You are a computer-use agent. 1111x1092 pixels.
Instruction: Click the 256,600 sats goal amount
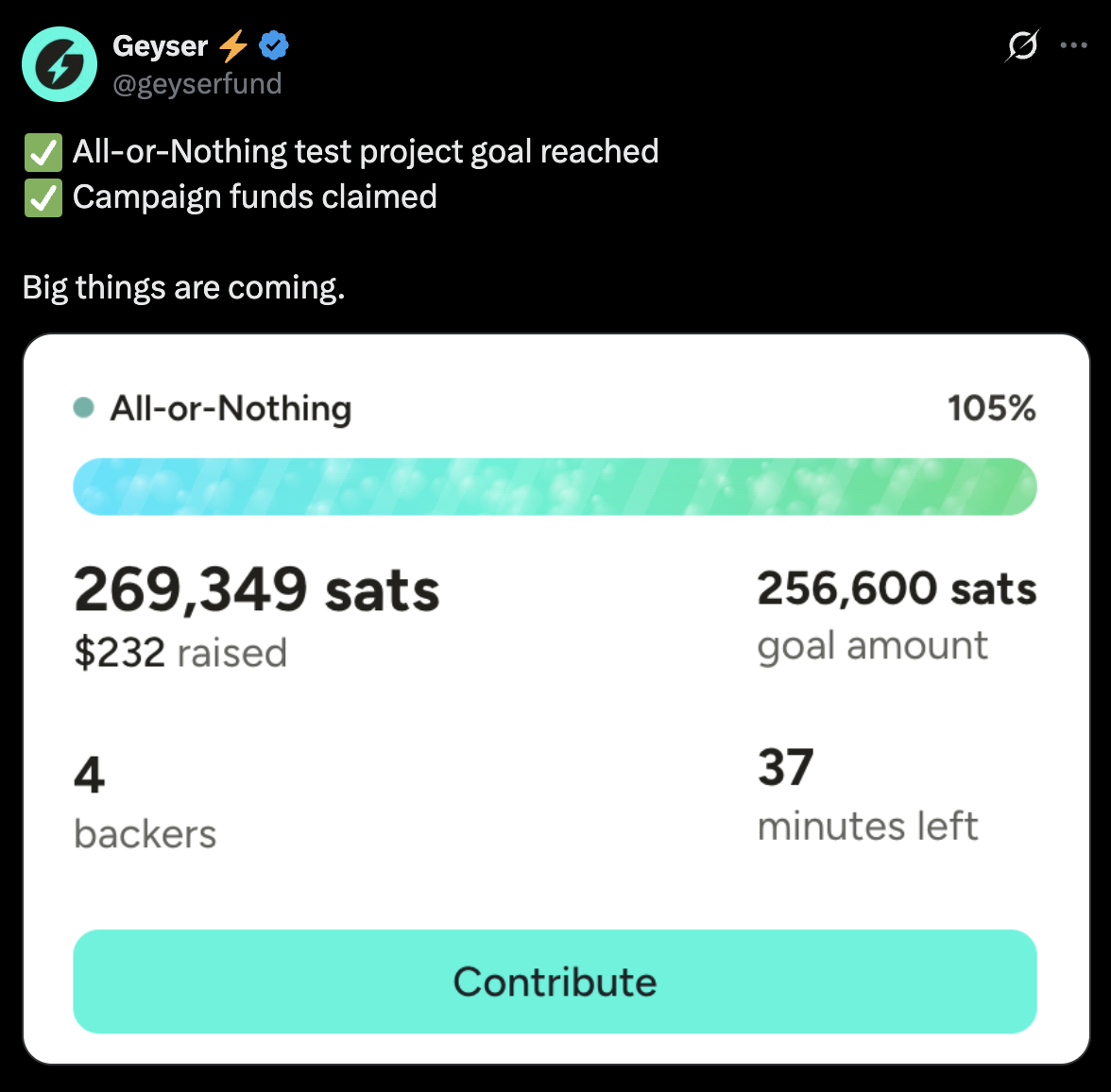897,589
